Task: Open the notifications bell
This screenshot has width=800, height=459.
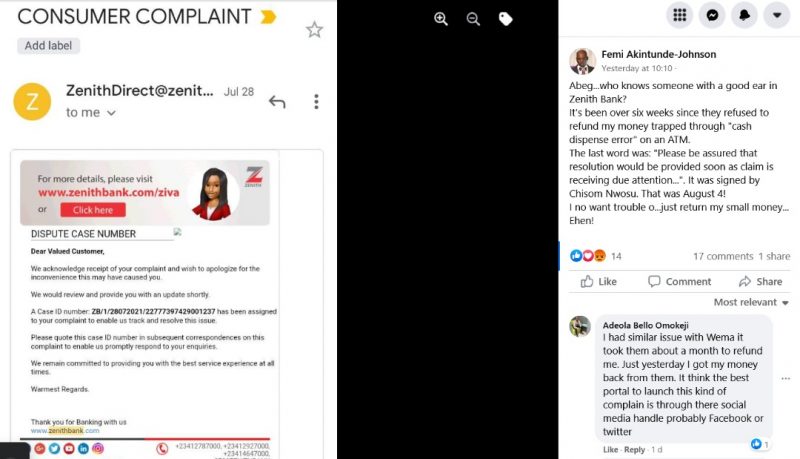Action: point(744,15)
